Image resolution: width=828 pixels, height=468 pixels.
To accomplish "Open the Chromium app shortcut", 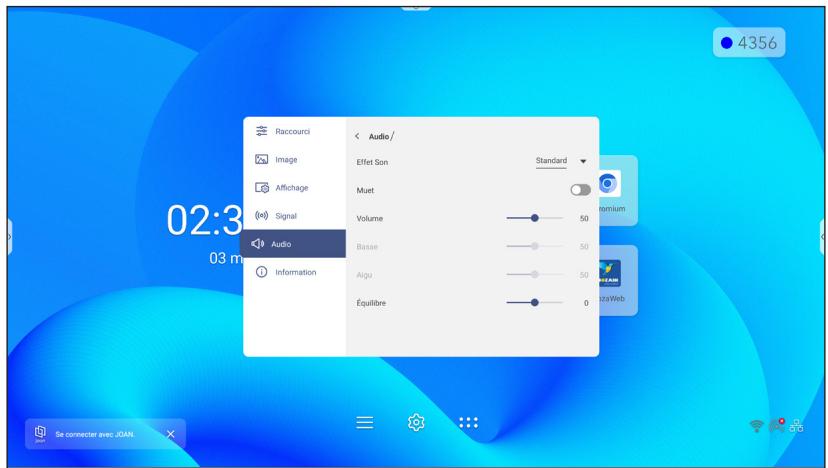I will click(618, 190).
